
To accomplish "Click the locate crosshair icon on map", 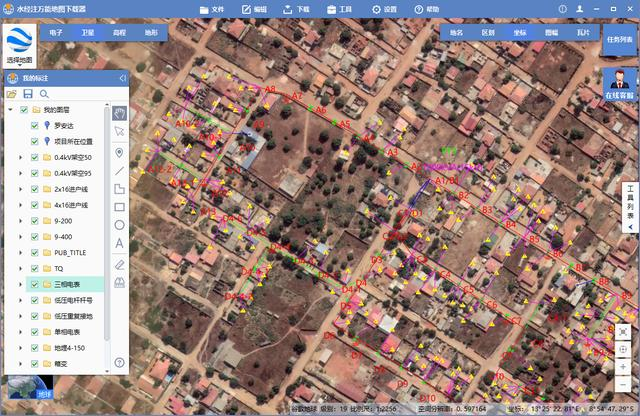I will tap(623, 349).
